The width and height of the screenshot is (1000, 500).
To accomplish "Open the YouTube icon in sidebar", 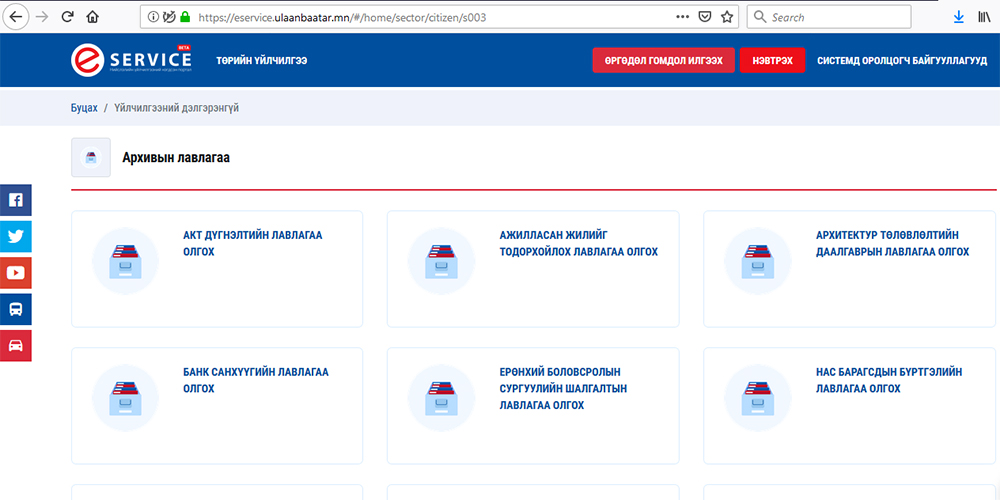I will (15, 273).
